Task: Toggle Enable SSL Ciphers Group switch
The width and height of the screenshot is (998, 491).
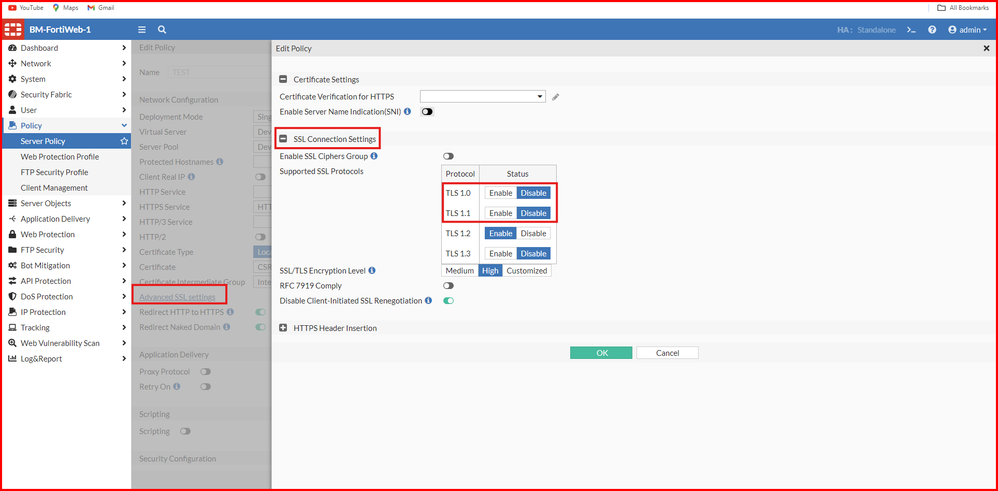Action: click(449, 156)
